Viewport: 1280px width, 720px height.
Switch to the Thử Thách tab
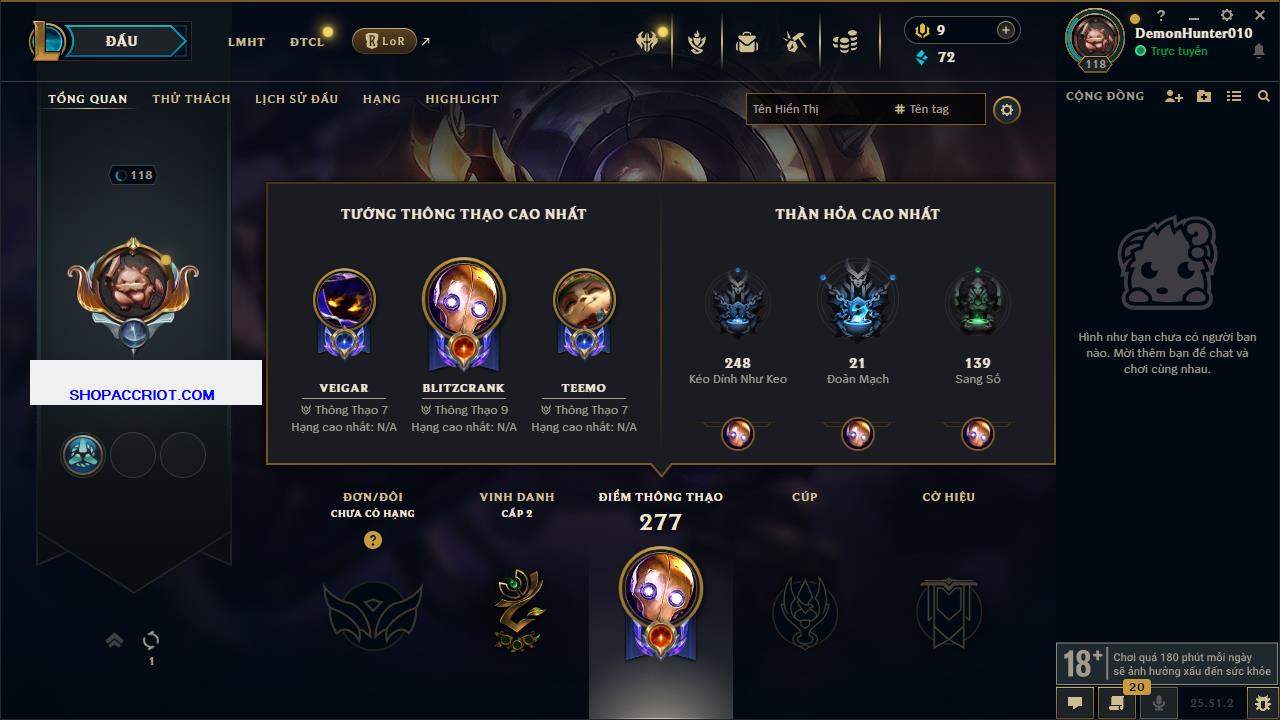coord(191,99)
